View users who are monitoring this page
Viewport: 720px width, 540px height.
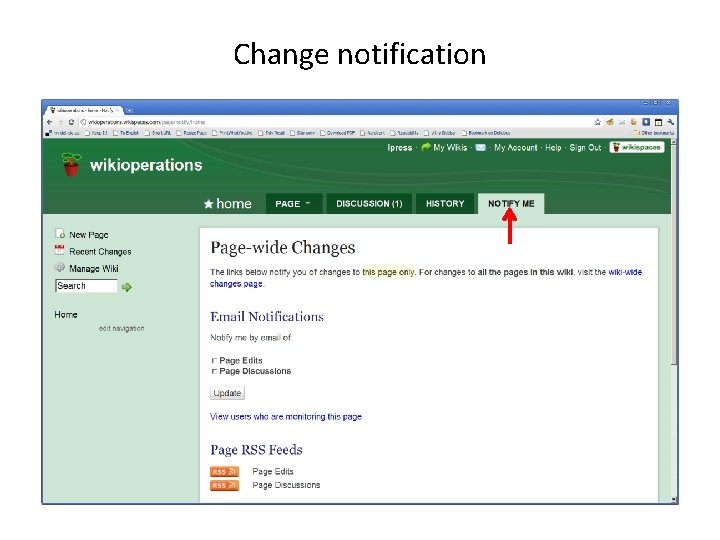286,416
